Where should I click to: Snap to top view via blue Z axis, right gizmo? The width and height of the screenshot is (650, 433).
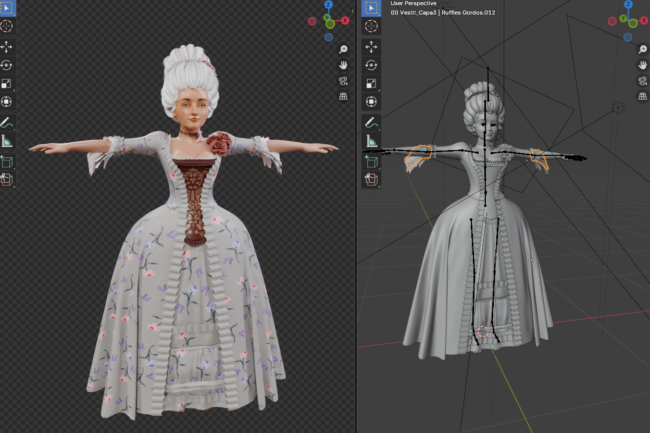[x=628, y=4]
